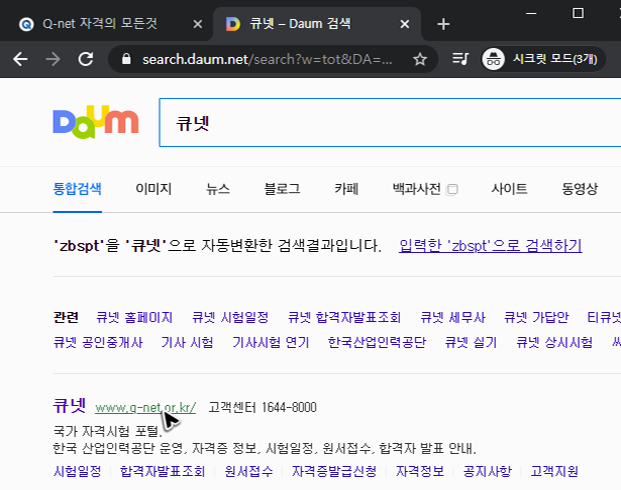Click related search 기사 시험
The width and height of the screenshot is (621, 490).
(x=187, y=342)
